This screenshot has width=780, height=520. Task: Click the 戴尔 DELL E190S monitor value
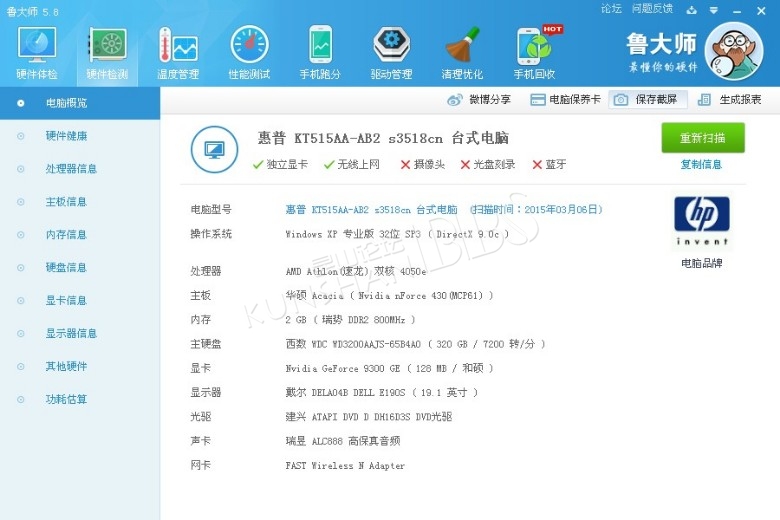pos(382,393)
